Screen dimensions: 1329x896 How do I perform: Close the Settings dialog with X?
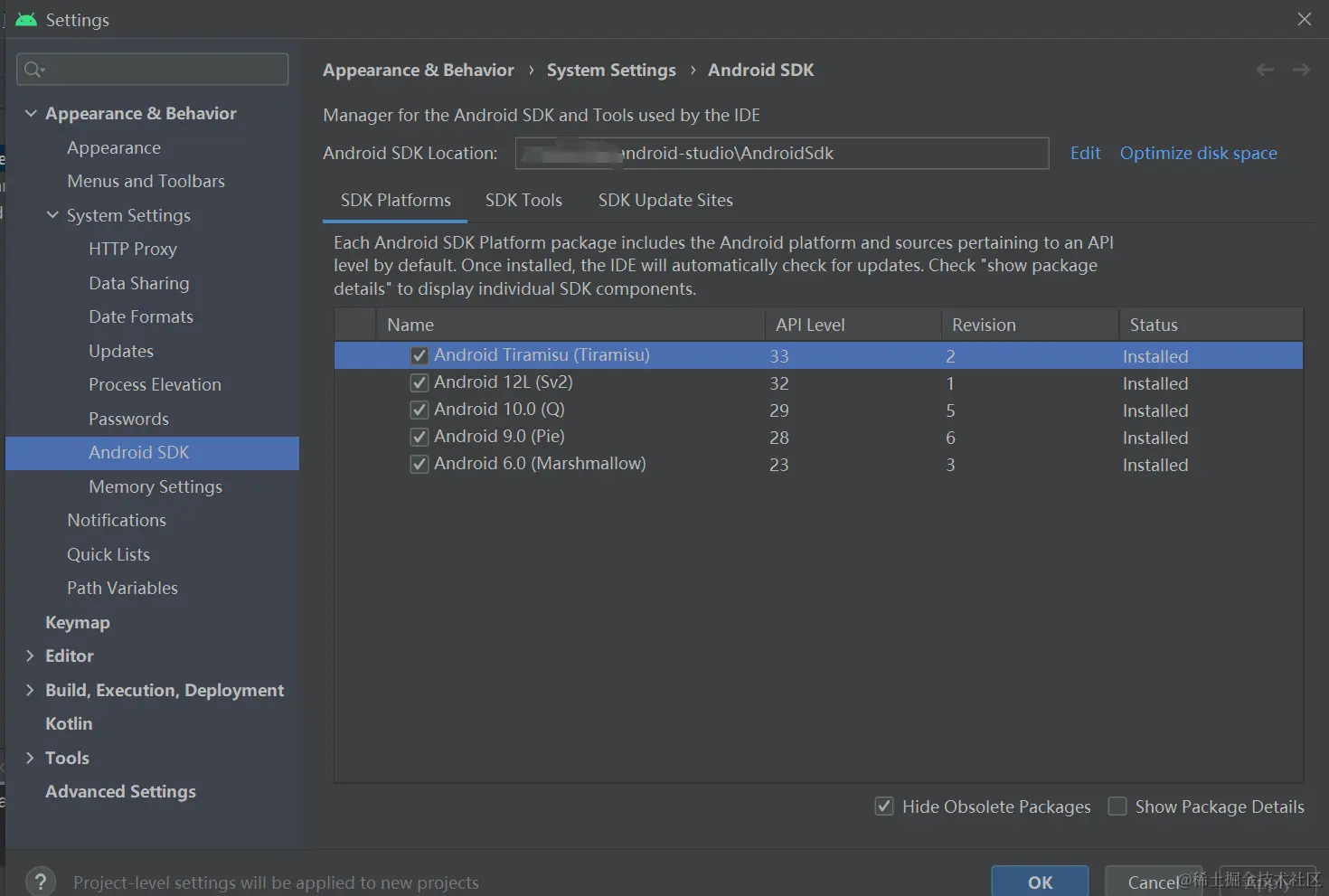tap(1304, 19)
